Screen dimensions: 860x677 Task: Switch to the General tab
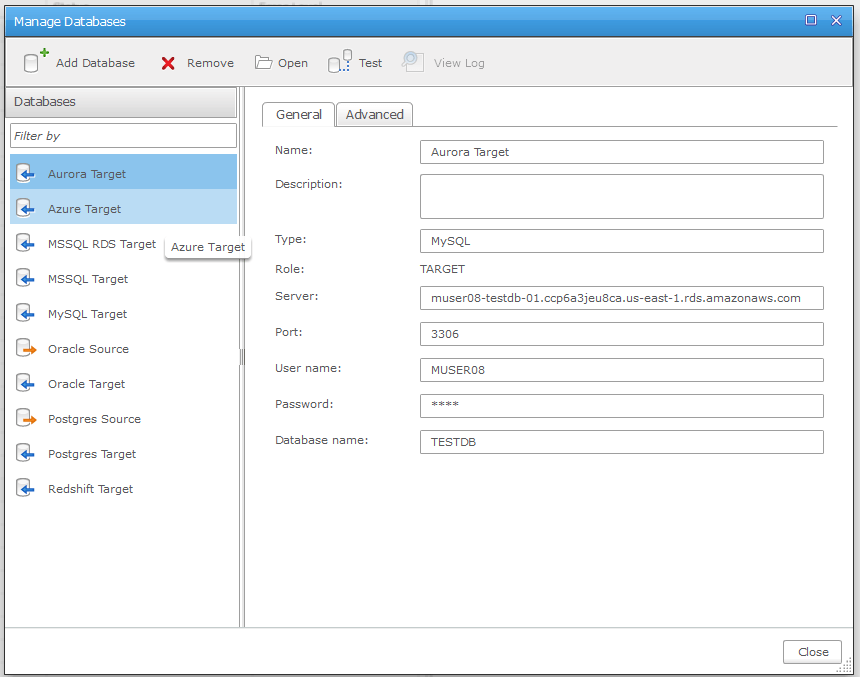click(298, 115)
